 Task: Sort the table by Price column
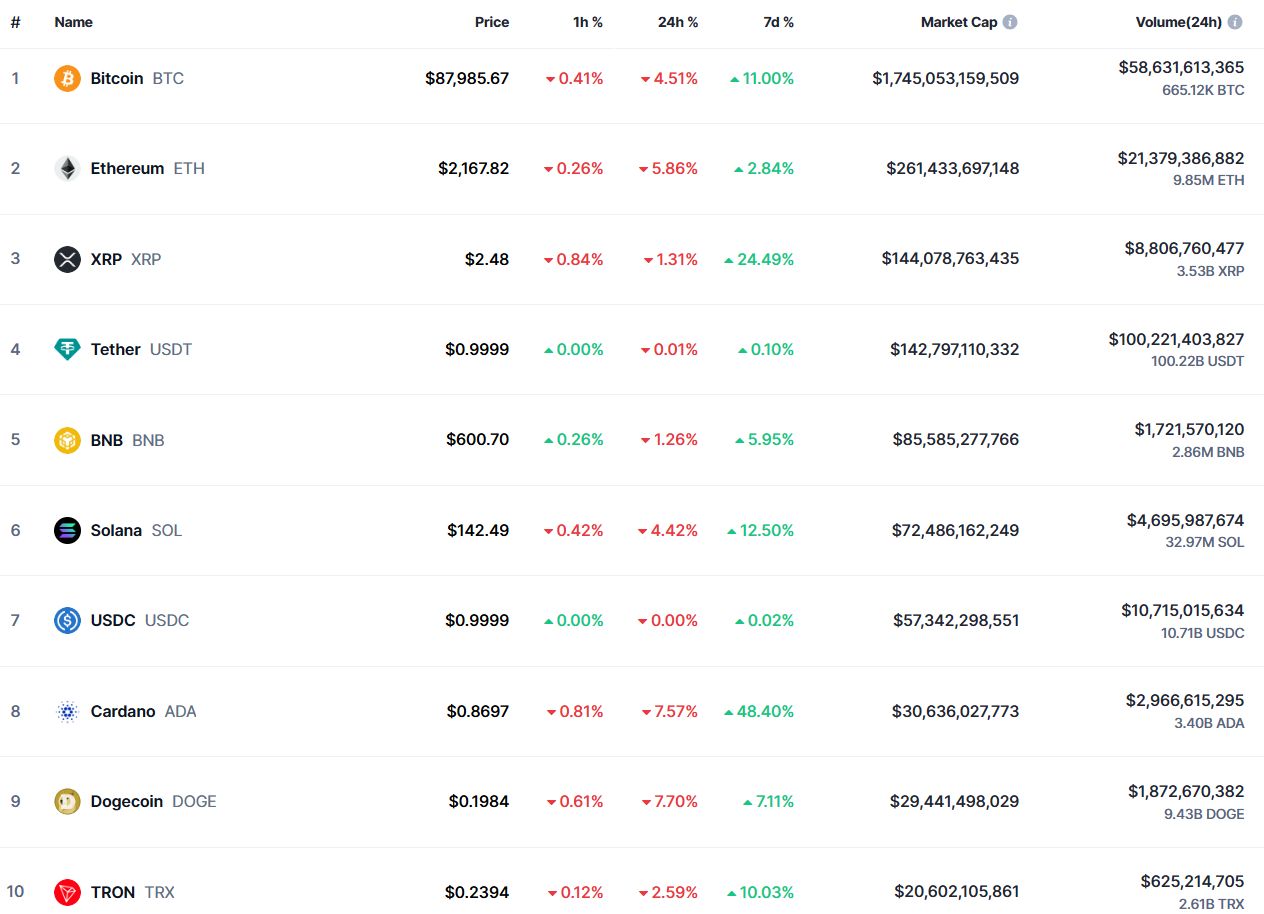point(491,22)
